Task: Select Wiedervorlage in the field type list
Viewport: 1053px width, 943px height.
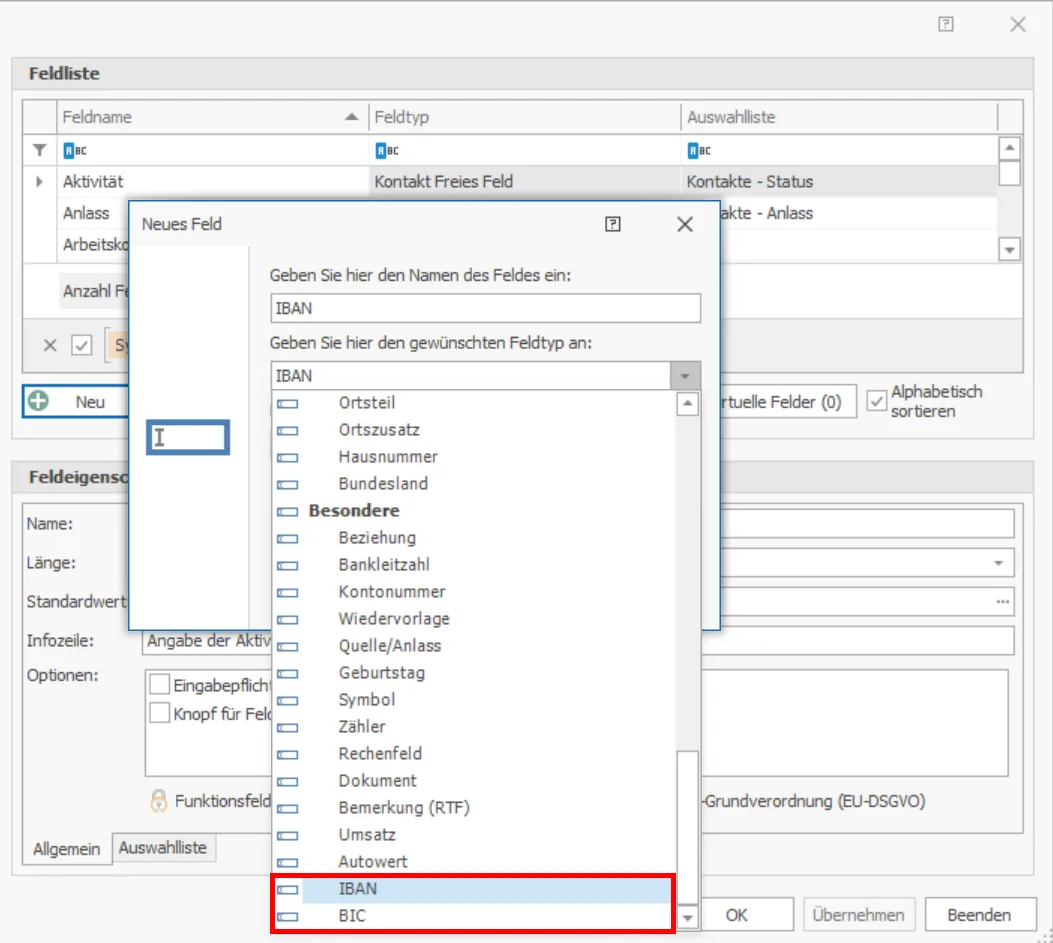Action: 474,619
